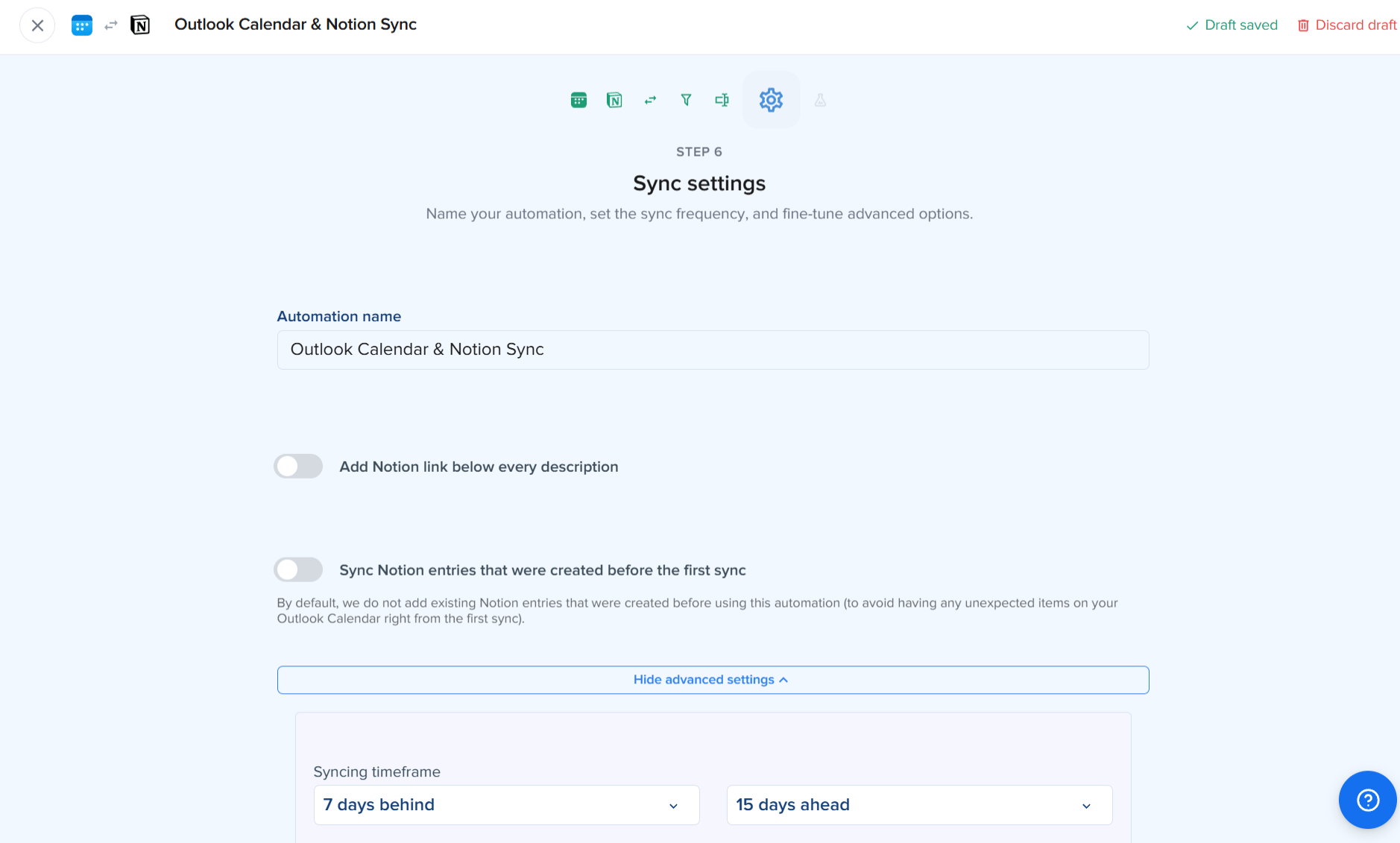Image resolution: width=1400 pixels, height=843 pixels.
Task: Go to Outlook Calendar step icon
Action: (578, 100)
